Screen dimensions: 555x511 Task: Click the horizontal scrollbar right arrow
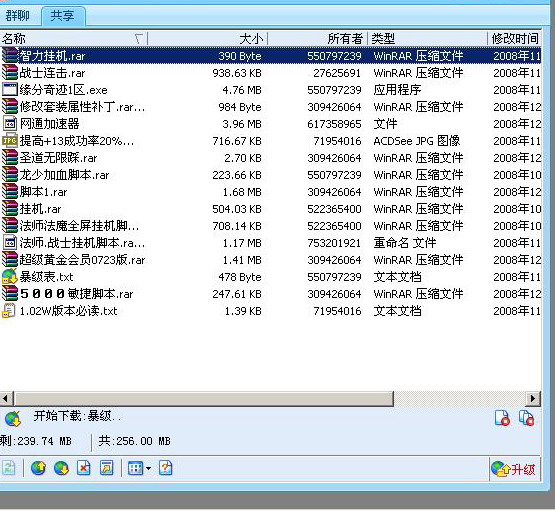tap(533, 399)
